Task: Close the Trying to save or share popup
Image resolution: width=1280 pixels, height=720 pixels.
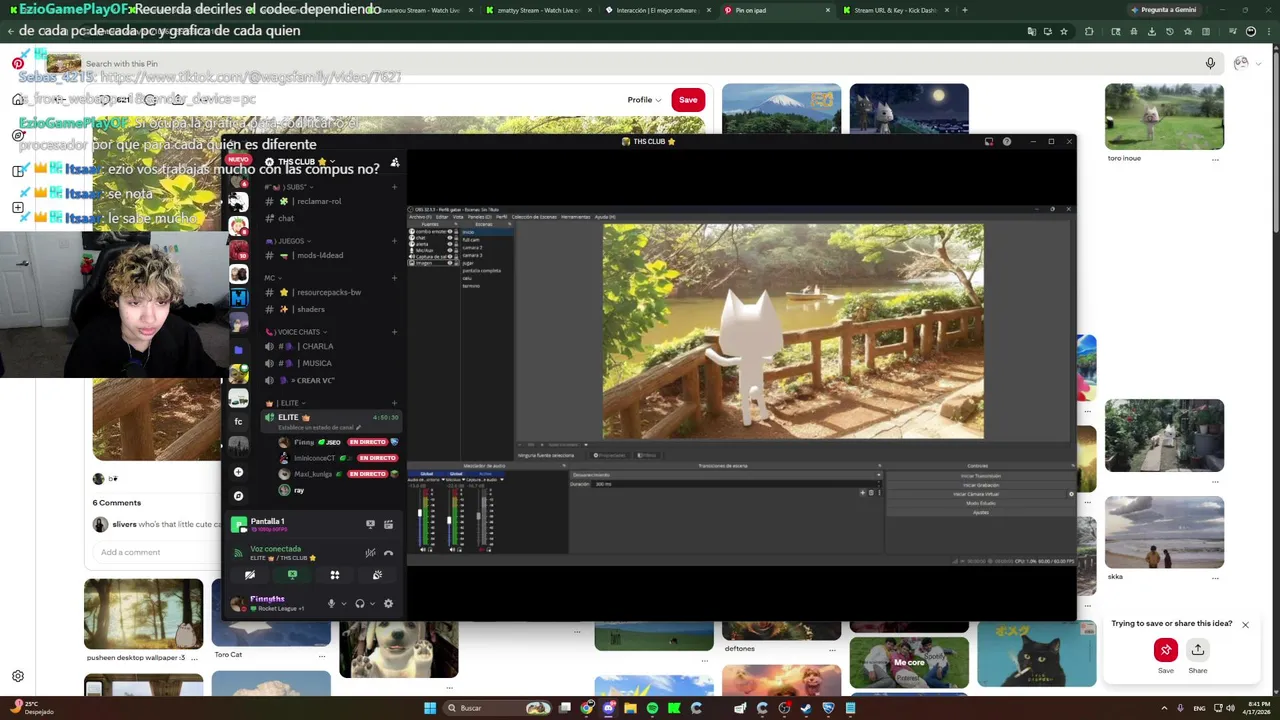Action: 1245,625
